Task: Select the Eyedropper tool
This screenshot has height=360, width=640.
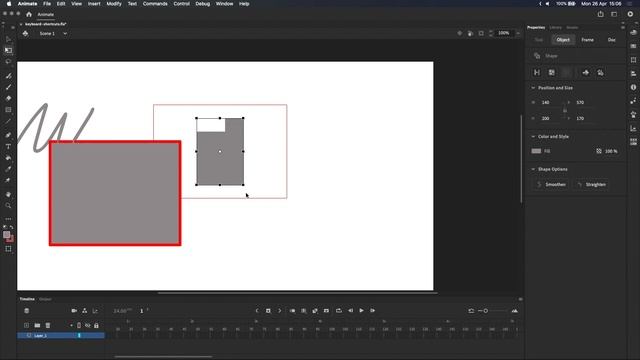Action: pos(8,169)
